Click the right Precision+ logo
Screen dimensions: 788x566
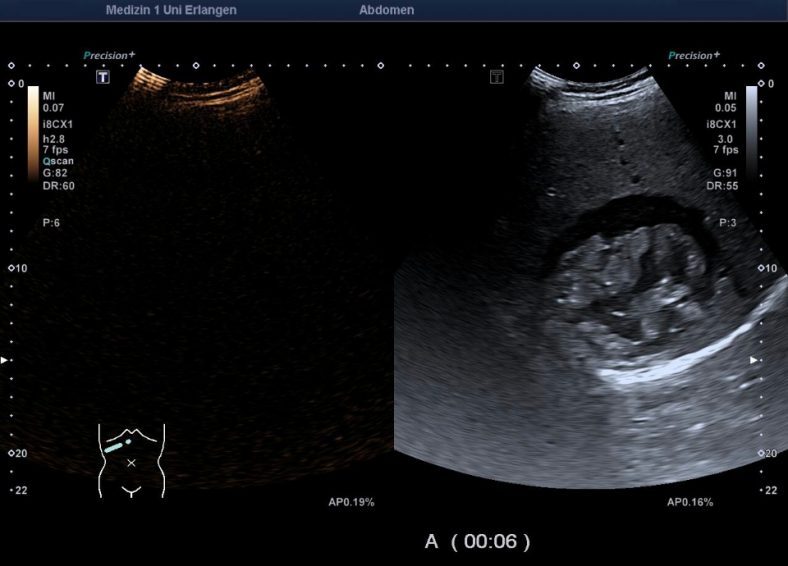(694, 56)
